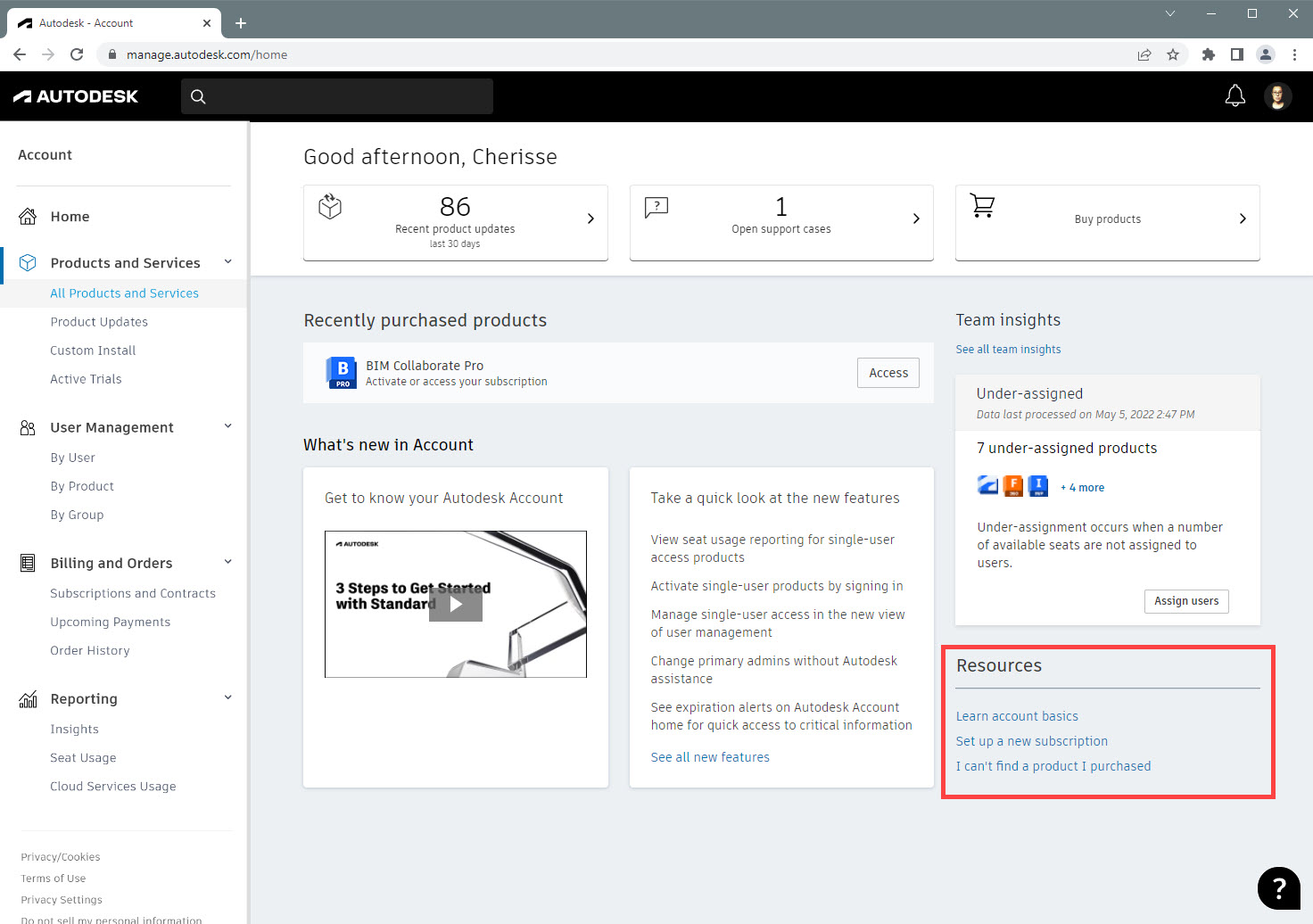Open a new browser tab

[241, 23]
